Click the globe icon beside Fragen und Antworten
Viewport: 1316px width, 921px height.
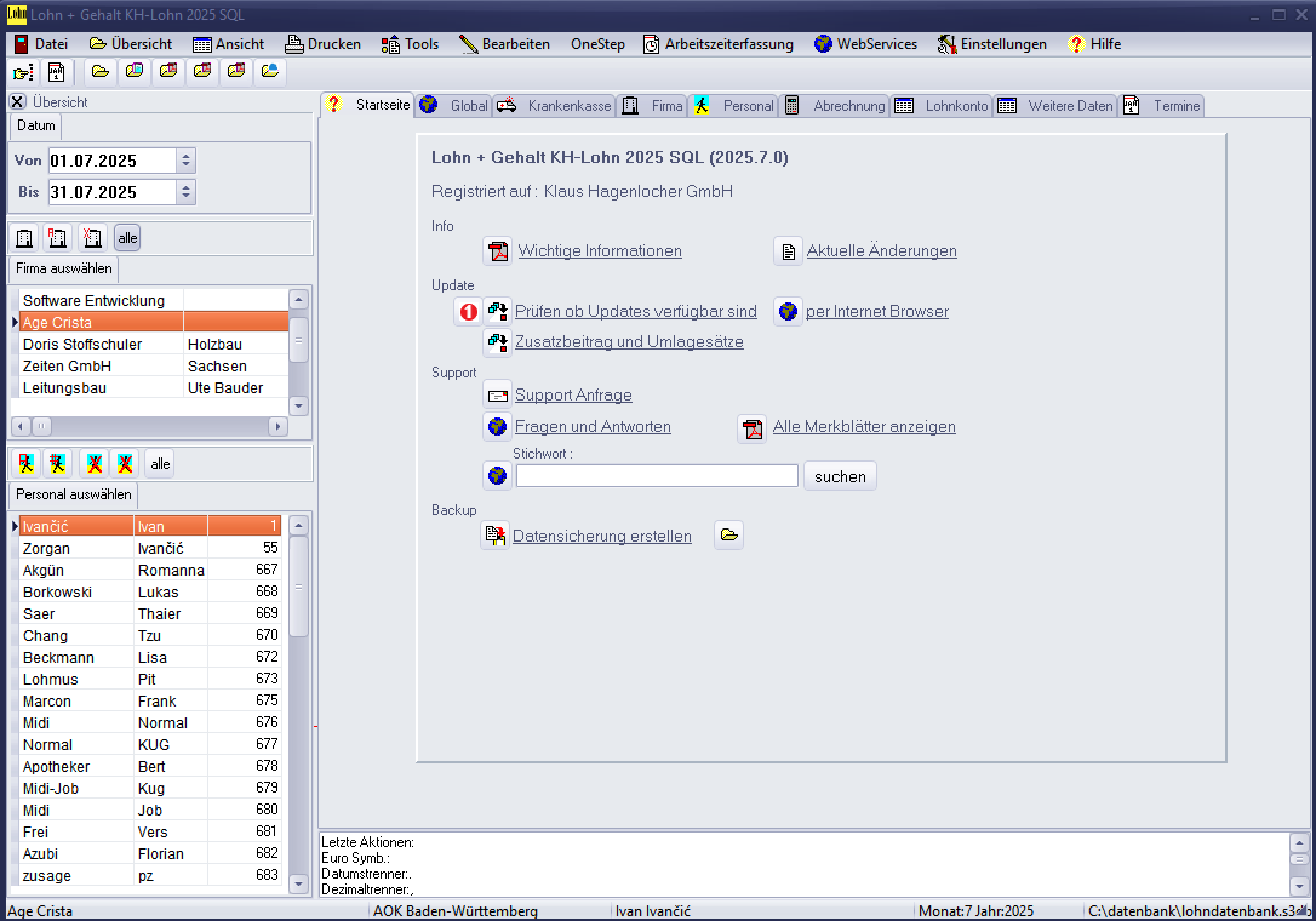point(497,427)
